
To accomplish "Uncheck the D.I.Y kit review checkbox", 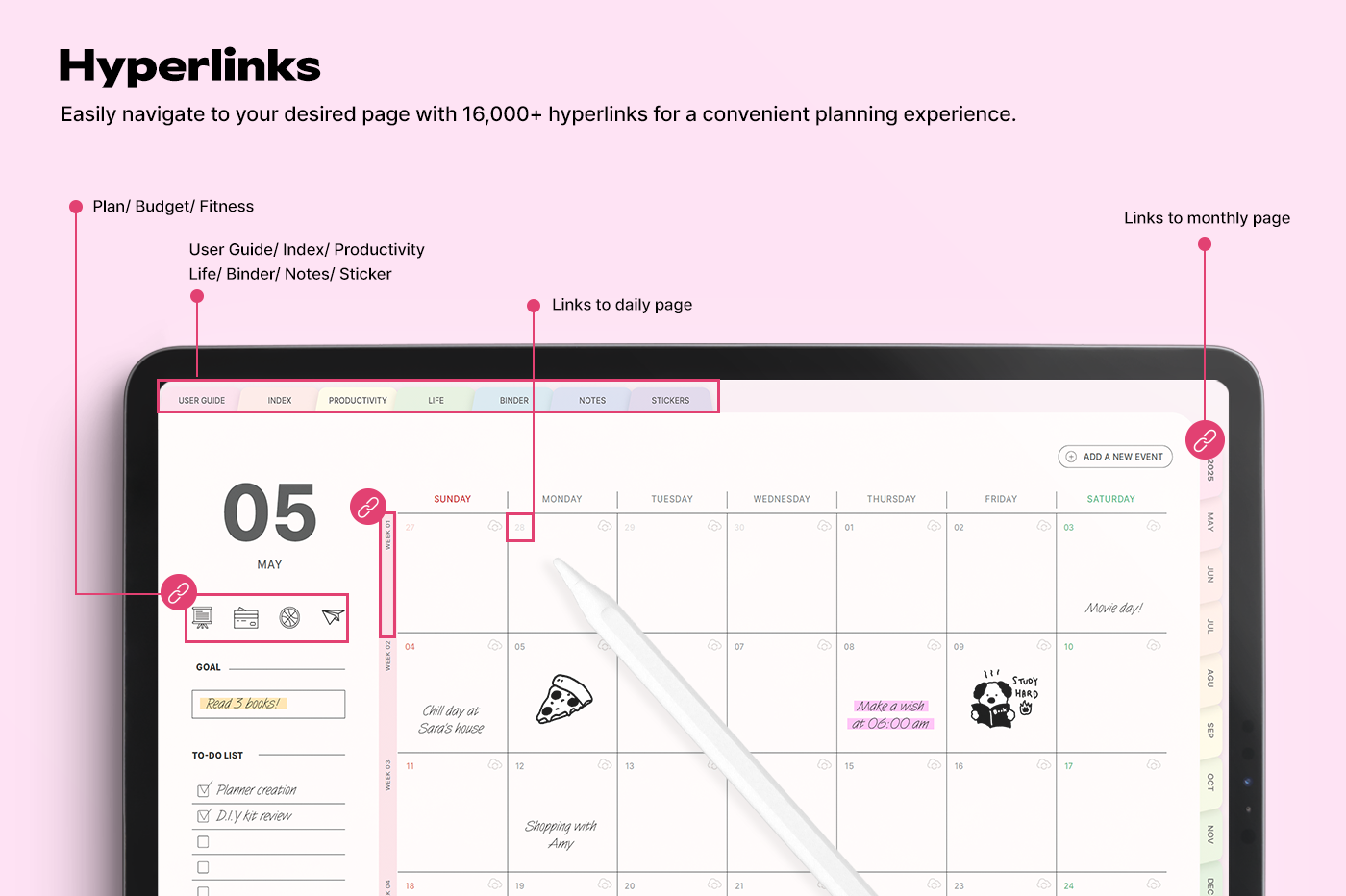I will click(203, 816).
